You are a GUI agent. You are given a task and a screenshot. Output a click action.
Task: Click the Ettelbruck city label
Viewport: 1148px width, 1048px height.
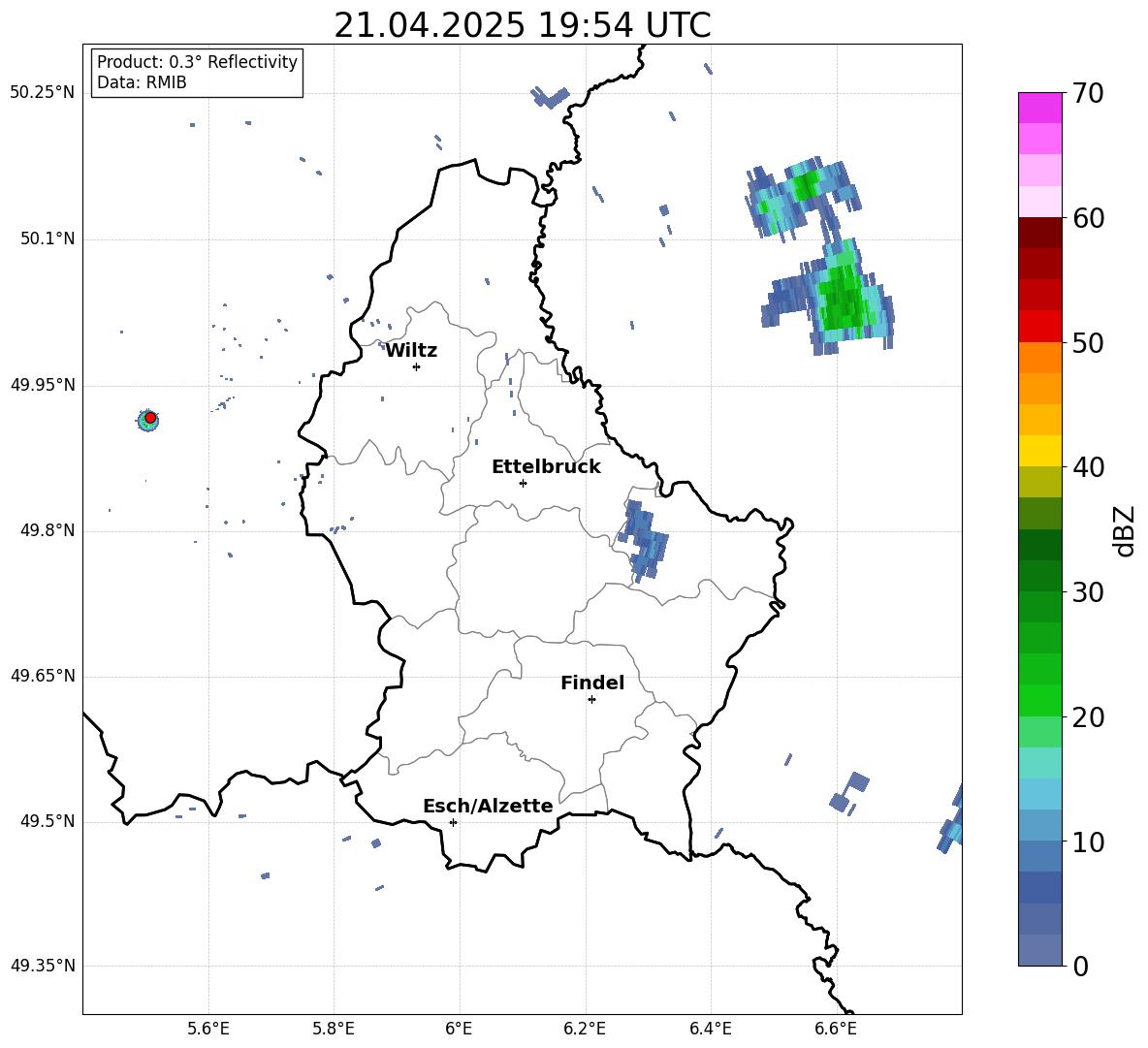pos(546,467)
